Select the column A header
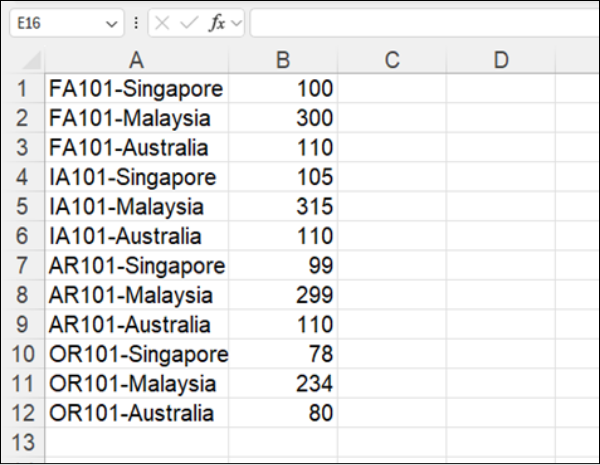This screenshot has height=465, width=600. pyautogui.click(x=136, y=60)
